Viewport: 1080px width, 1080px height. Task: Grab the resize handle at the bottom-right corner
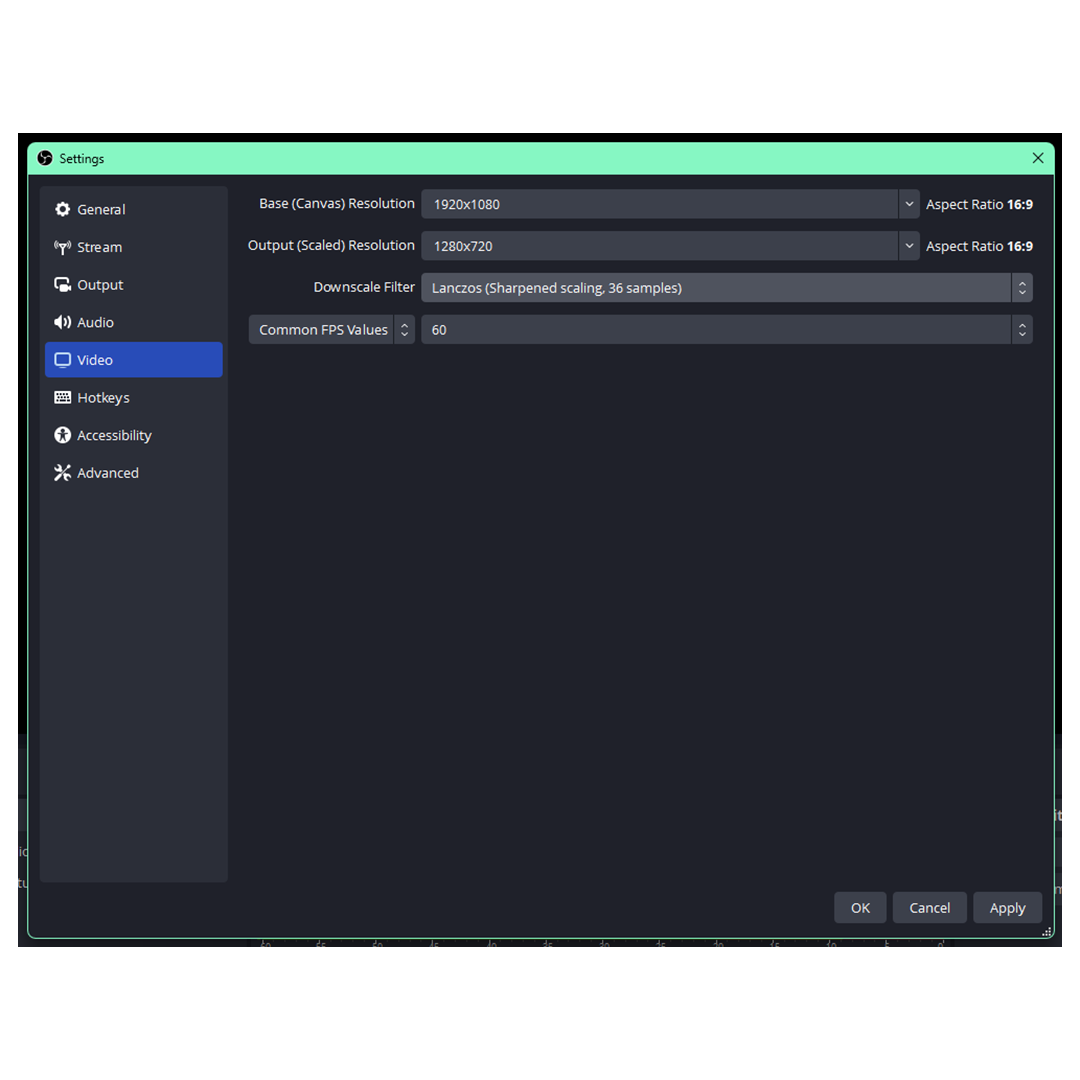point(1046,932)
